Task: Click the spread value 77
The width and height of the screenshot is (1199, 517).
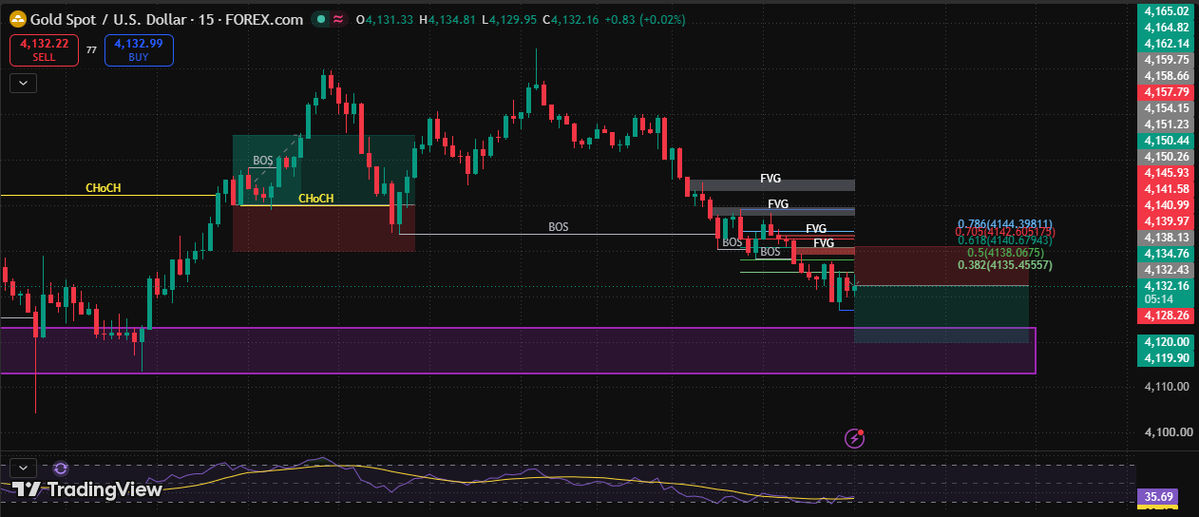Action: tap(92, 50)
